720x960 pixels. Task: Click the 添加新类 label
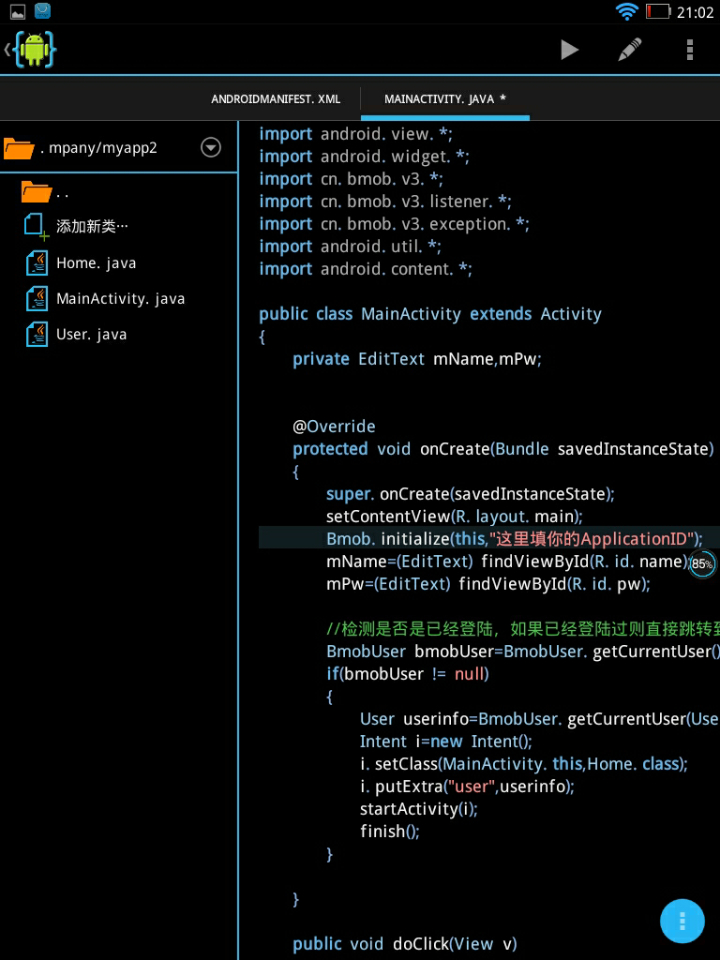point(92,227)
